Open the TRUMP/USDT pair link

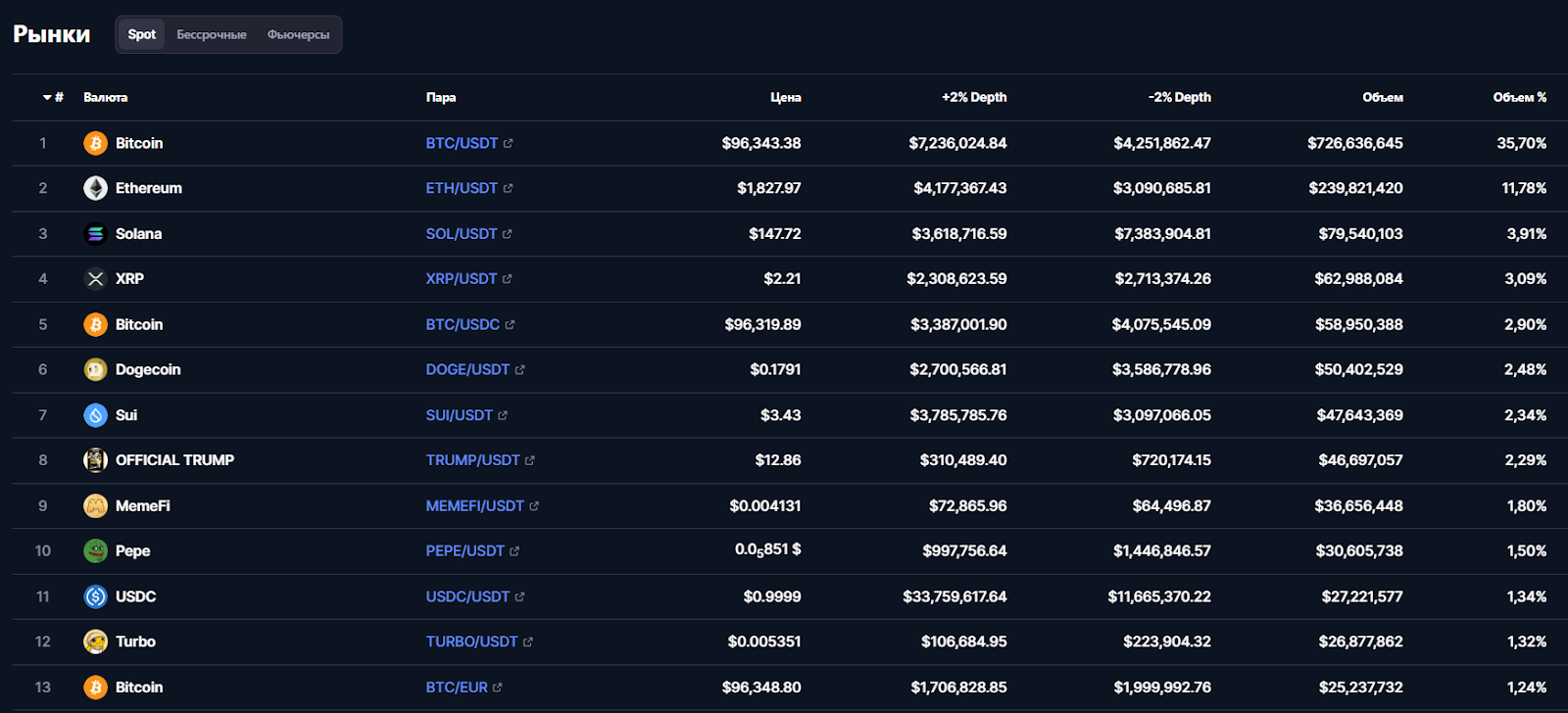[472, 460]
